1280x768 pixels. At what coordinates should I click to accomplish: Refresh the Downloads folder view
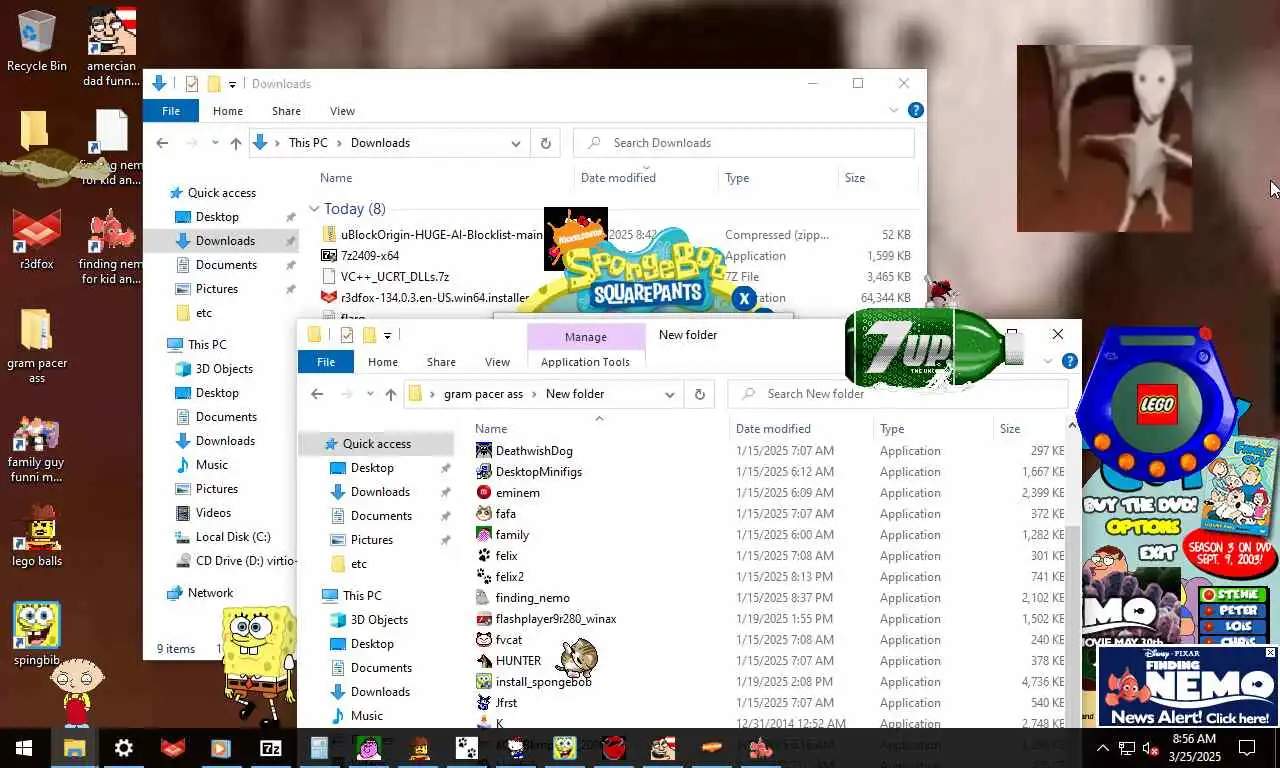point(546,143)
